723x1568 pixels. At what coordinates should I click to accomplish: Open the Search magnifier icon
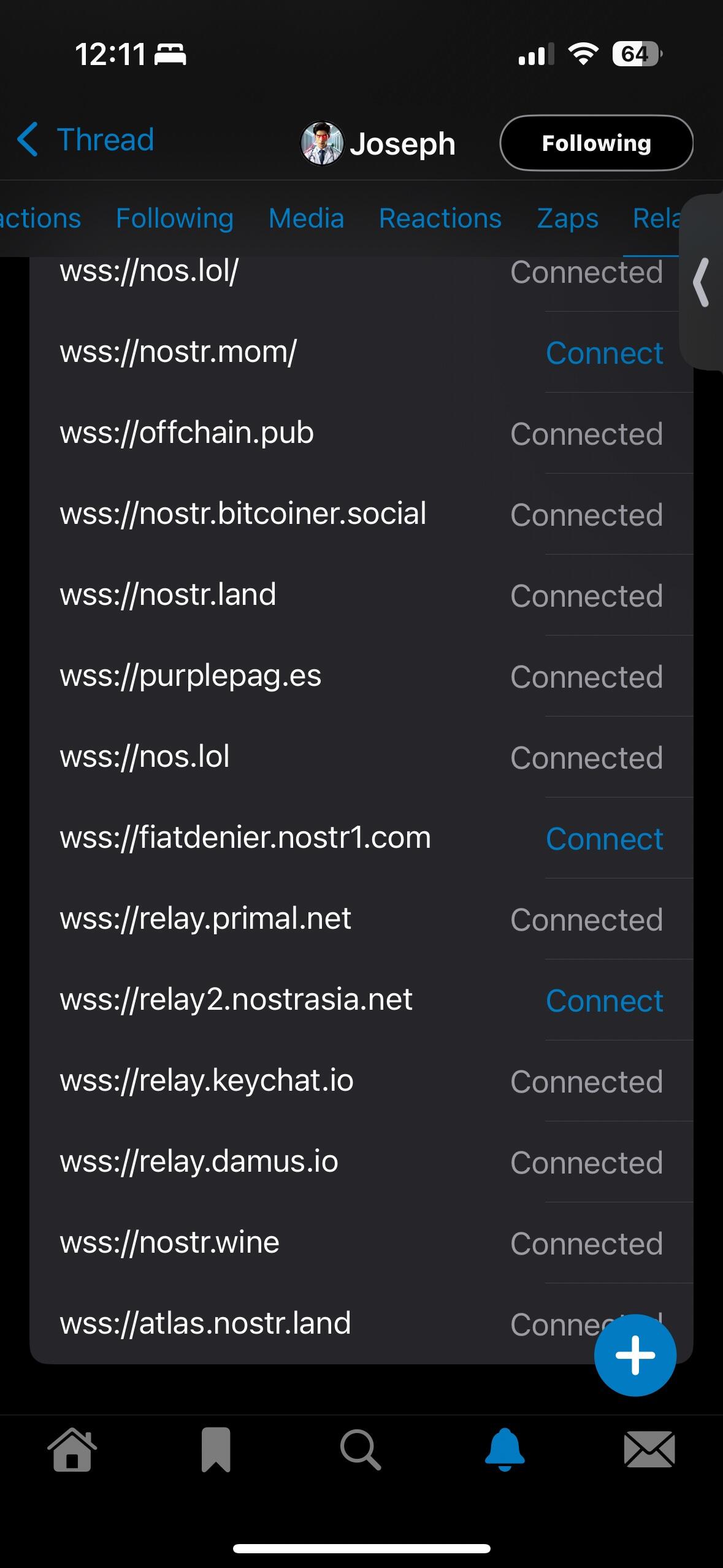pos(361,1450)
